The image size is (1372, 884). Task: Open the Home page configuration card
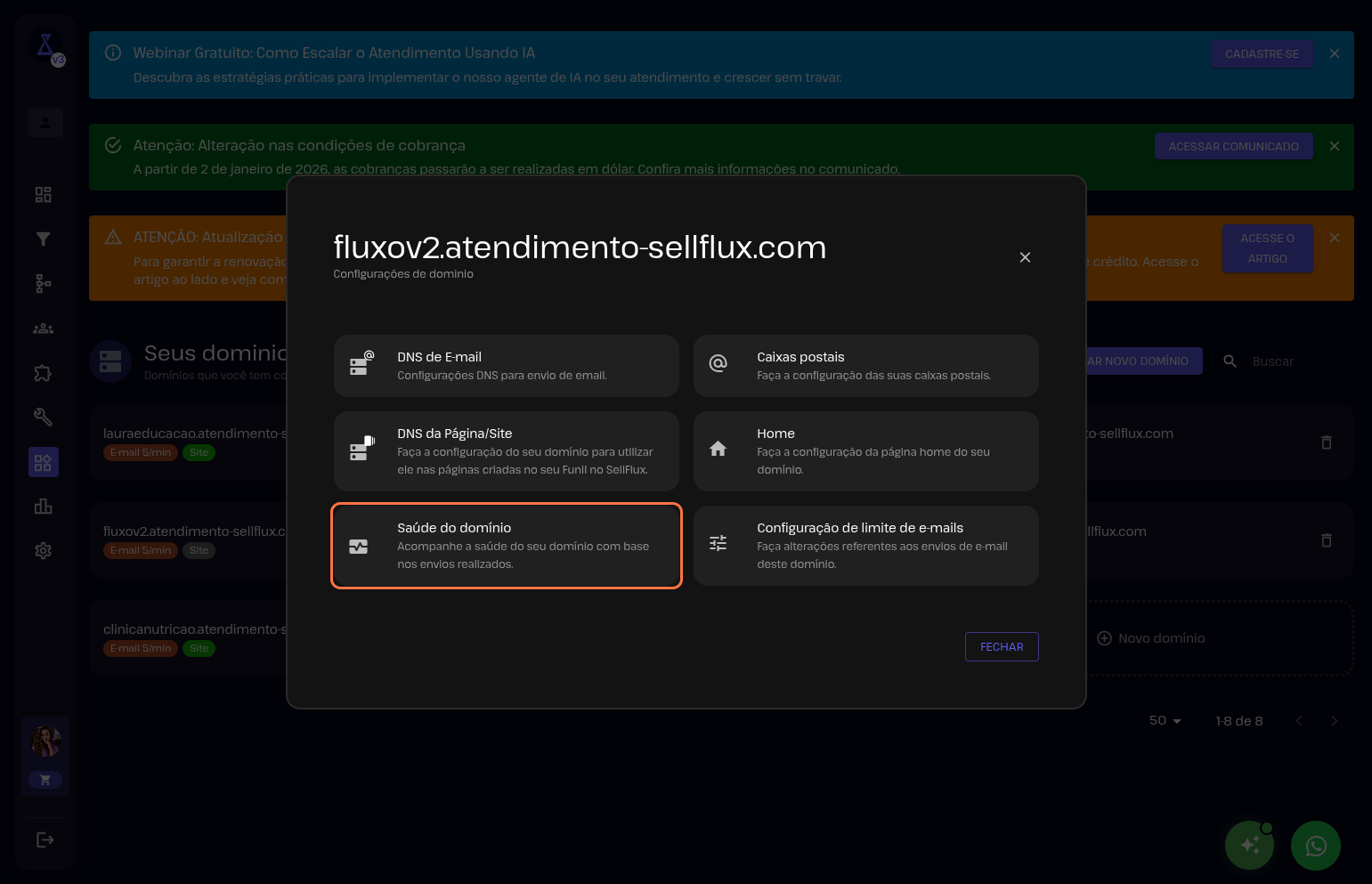point(865,451)
